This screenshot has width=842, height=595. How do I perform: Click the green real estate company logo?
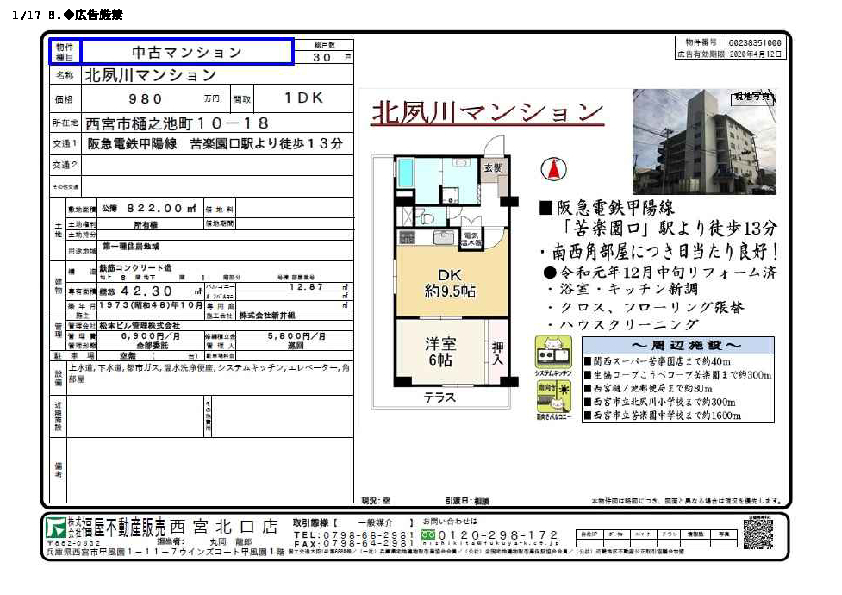55,526
